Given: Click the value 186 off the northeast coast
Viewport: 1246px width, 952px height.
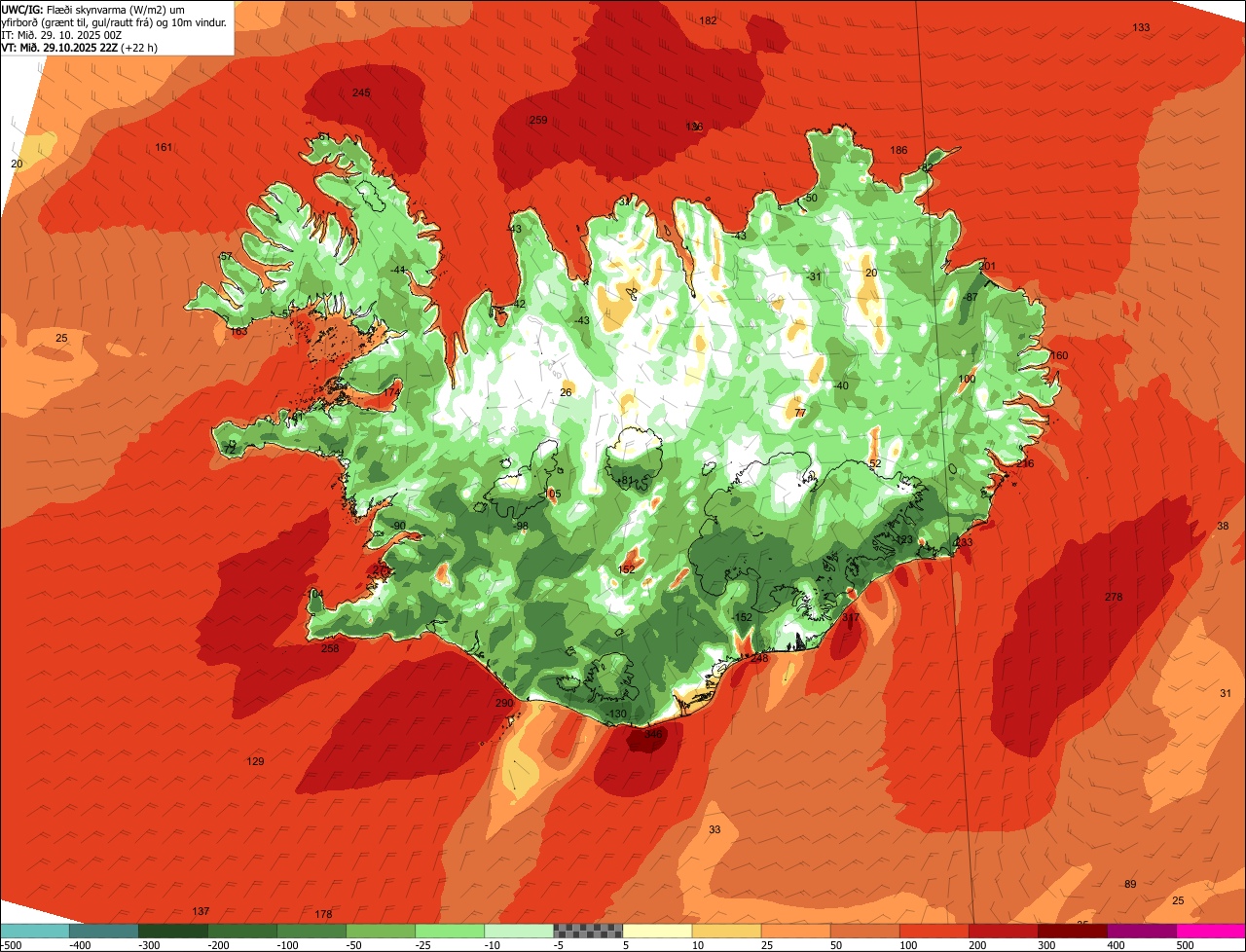Looking at the screenshot, I should 898,150.
